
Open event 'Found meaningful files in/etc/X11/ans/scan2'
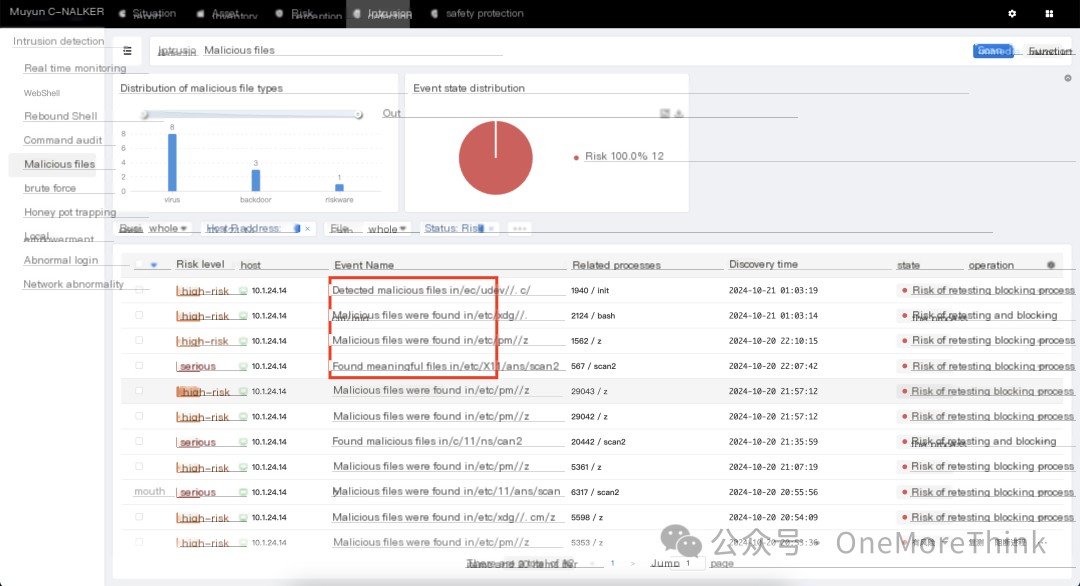(x=446, y=366)
